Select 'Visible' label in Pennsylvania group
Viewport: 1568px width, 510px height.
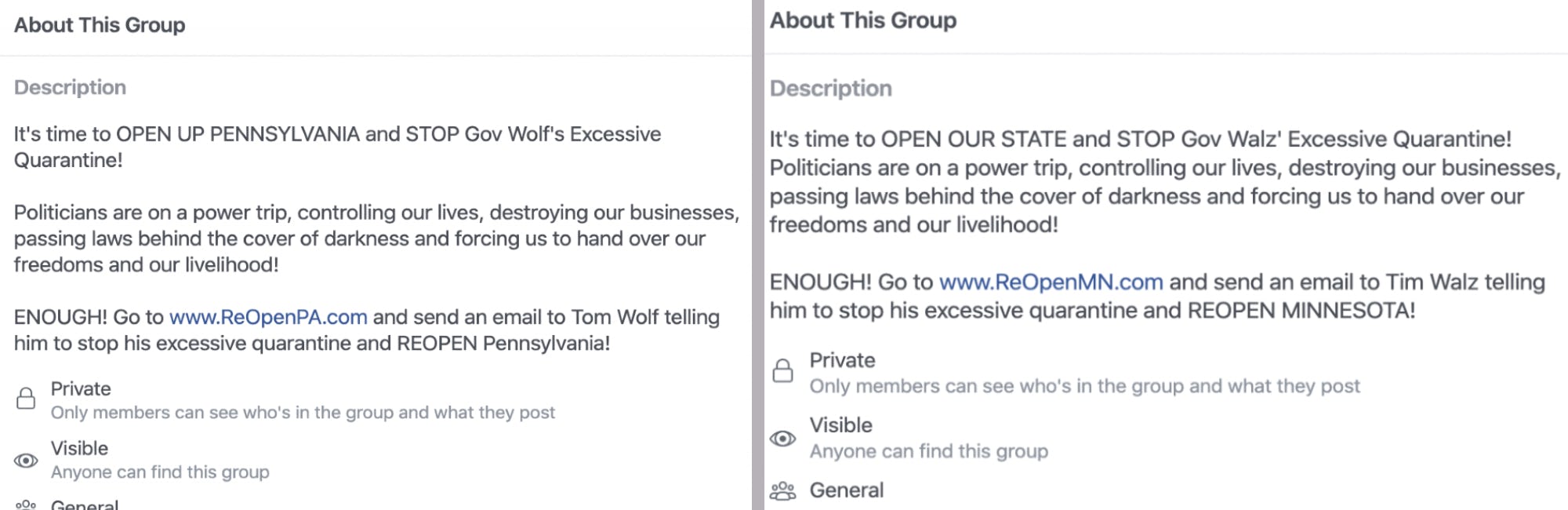pyautogui.click(x=79, y=449)
